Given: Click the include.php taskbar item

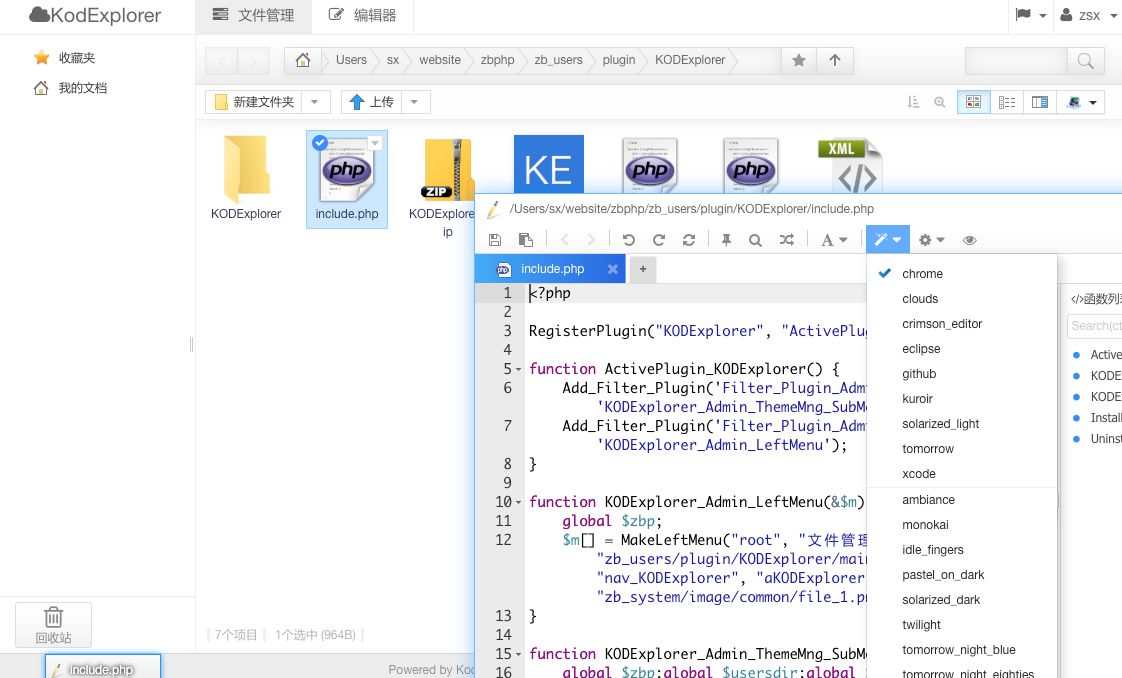Looking at the screenshot, I should coord(103,667).
